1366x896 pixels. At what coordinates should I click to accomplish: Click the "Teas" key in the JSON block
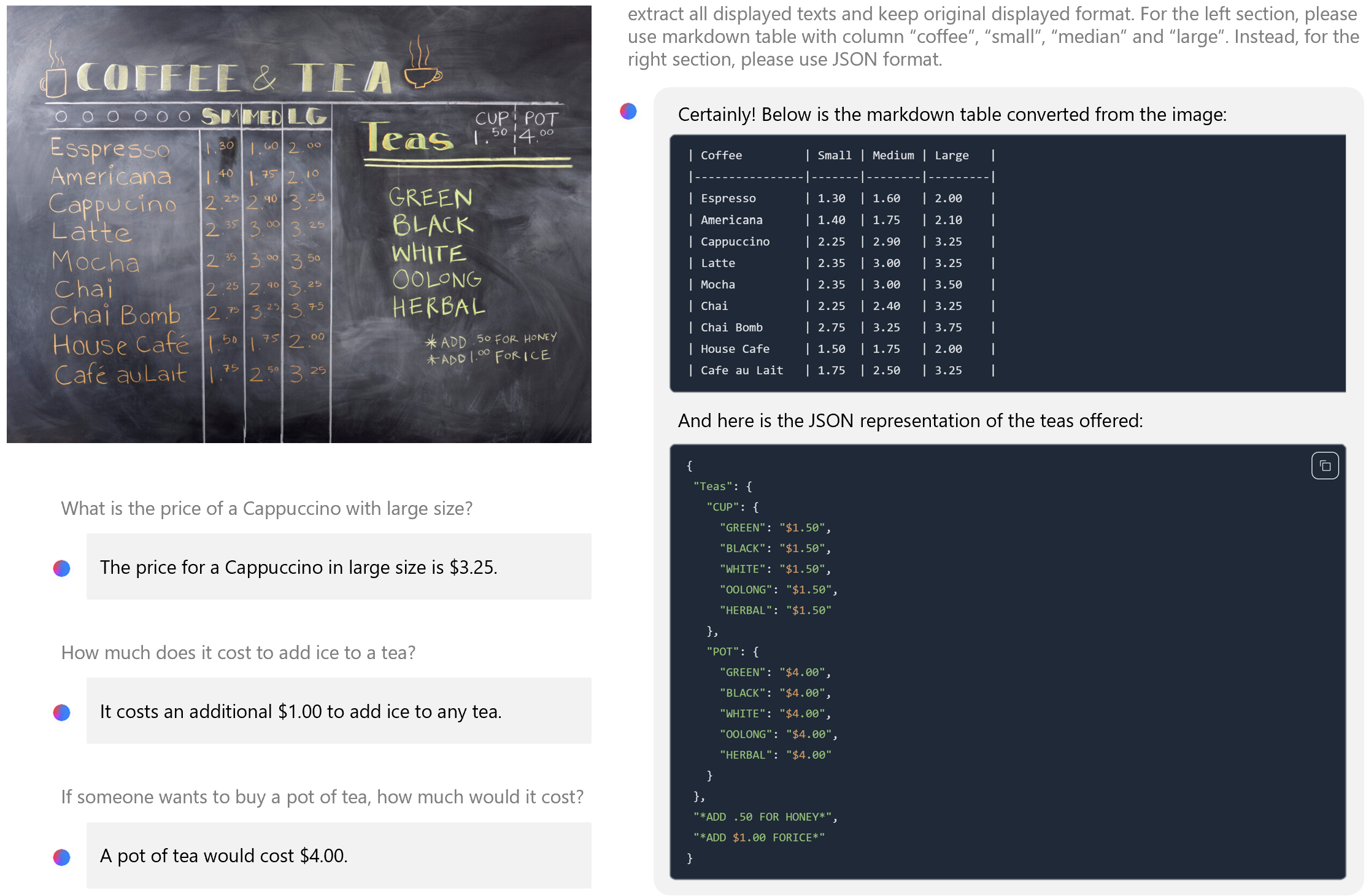tap(712, 486)
